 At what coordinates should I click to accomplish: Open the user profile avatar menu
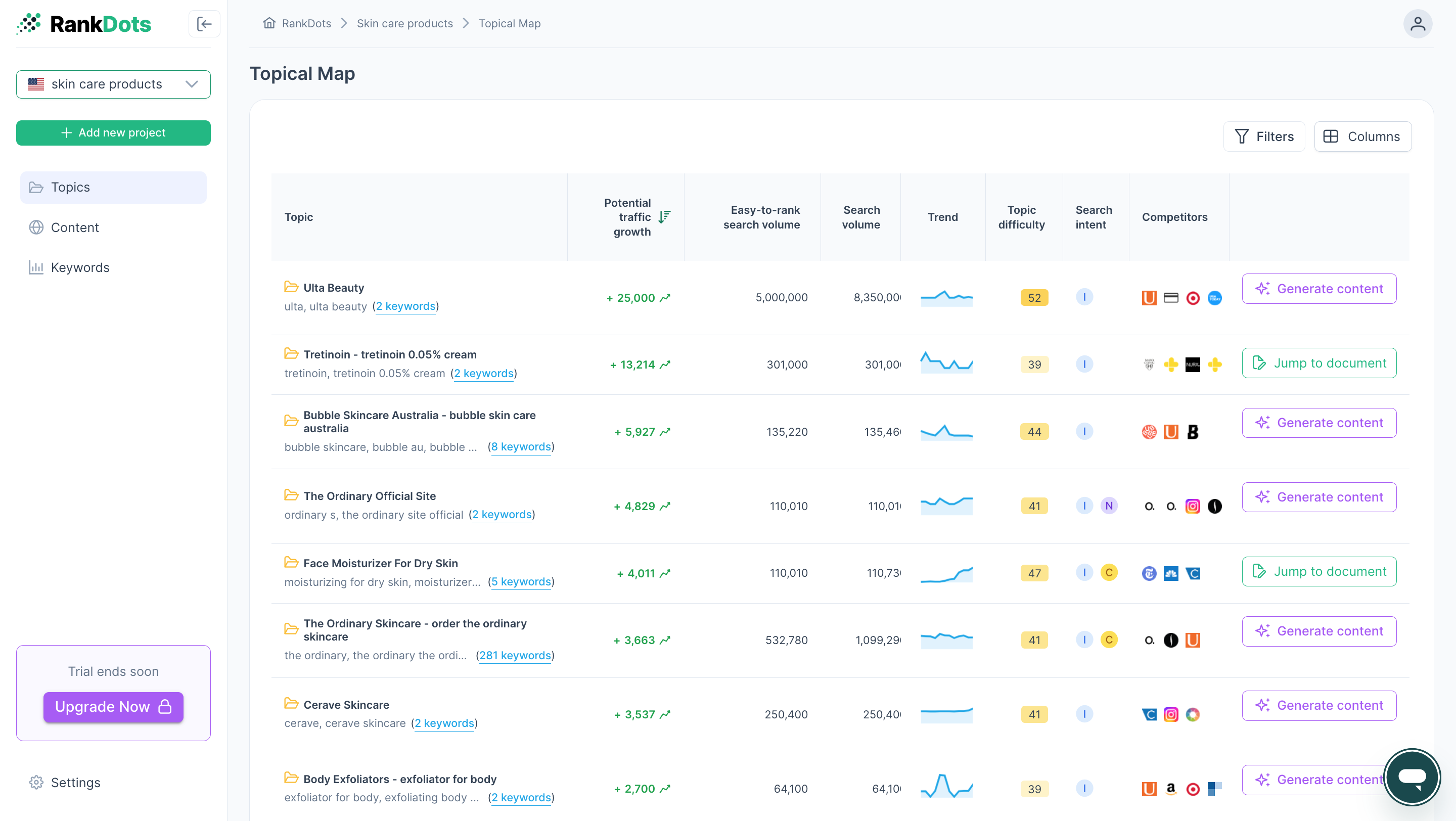point(1417,24)
